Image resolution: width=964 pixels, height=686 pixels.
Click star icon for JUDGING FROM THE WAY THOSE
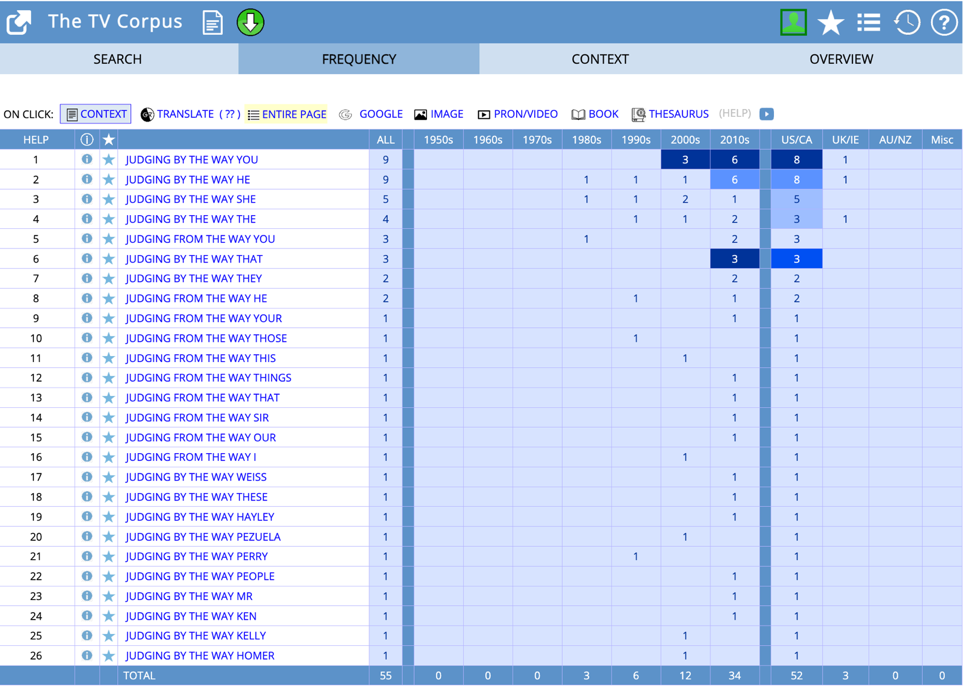109,338
